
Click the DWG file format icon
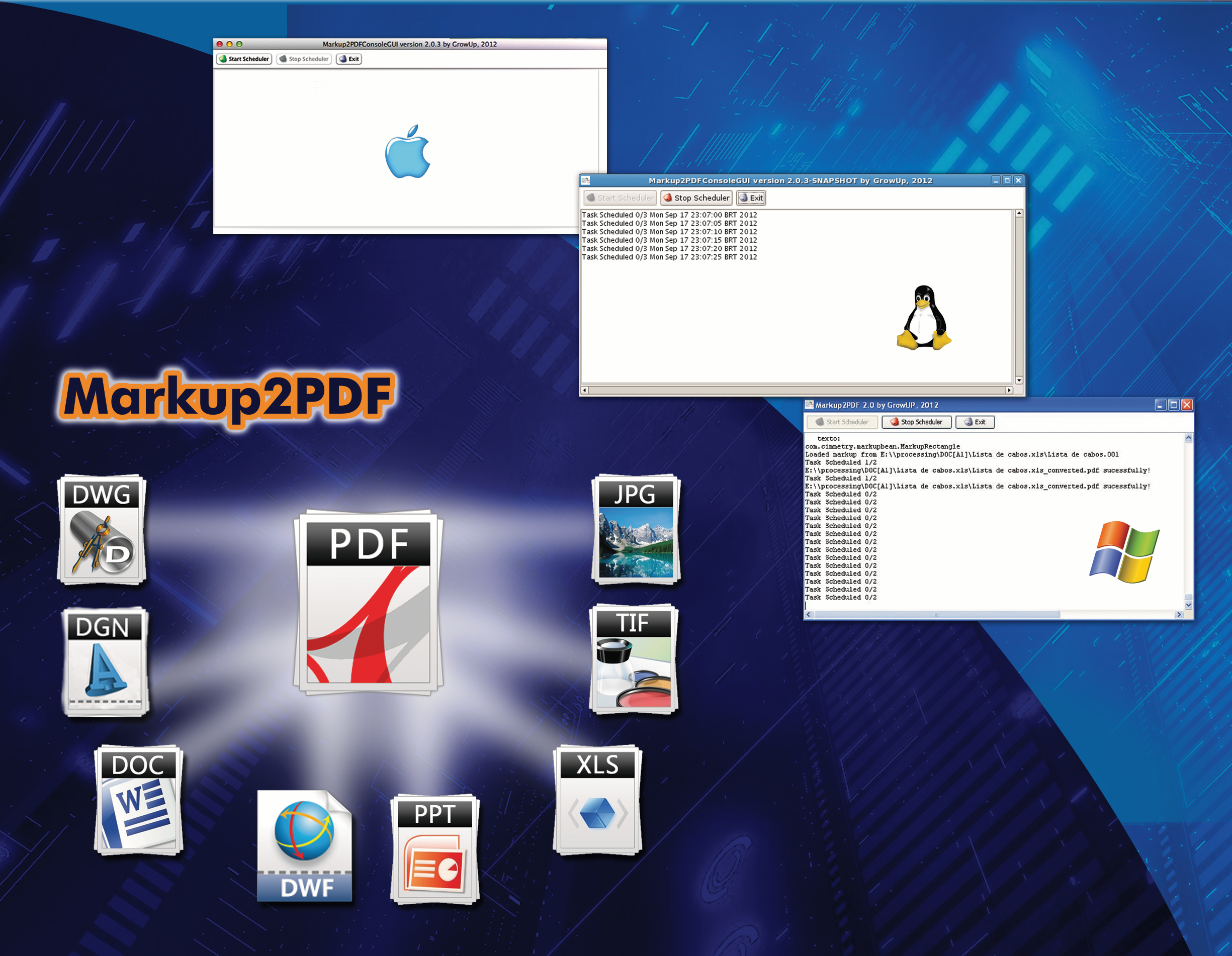[x=102, y=530]
